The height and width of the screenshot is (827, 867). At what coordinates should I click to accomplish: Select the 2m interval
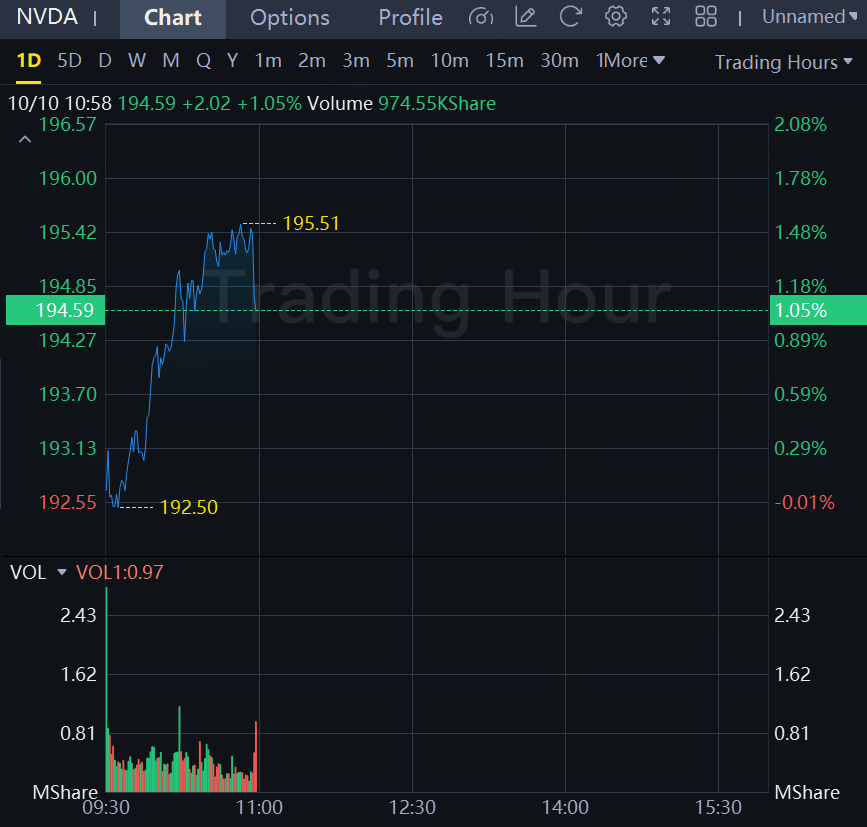click(312, 60)
